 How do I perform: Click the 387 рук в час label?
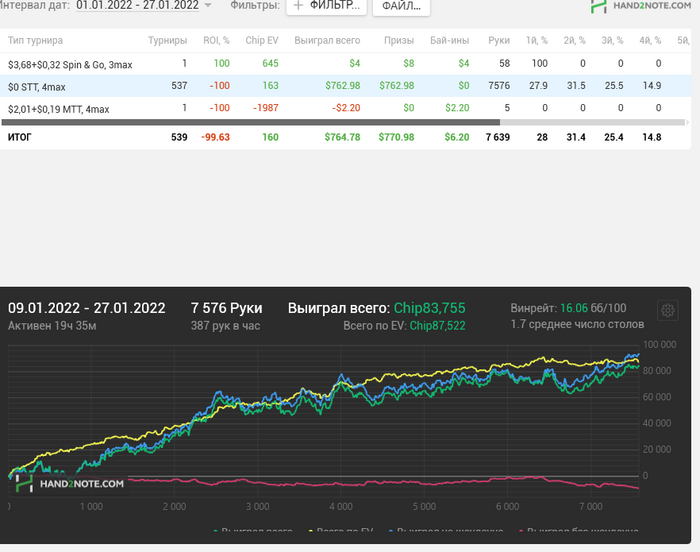tap(225, 326)
